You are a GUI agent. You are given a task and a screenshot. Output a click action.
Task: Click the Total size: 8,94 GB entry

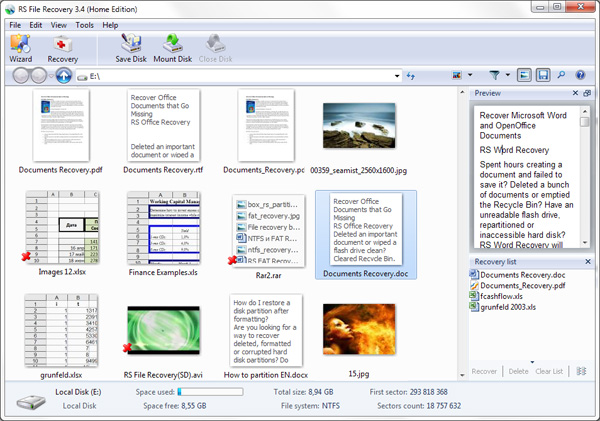point(303,392)
